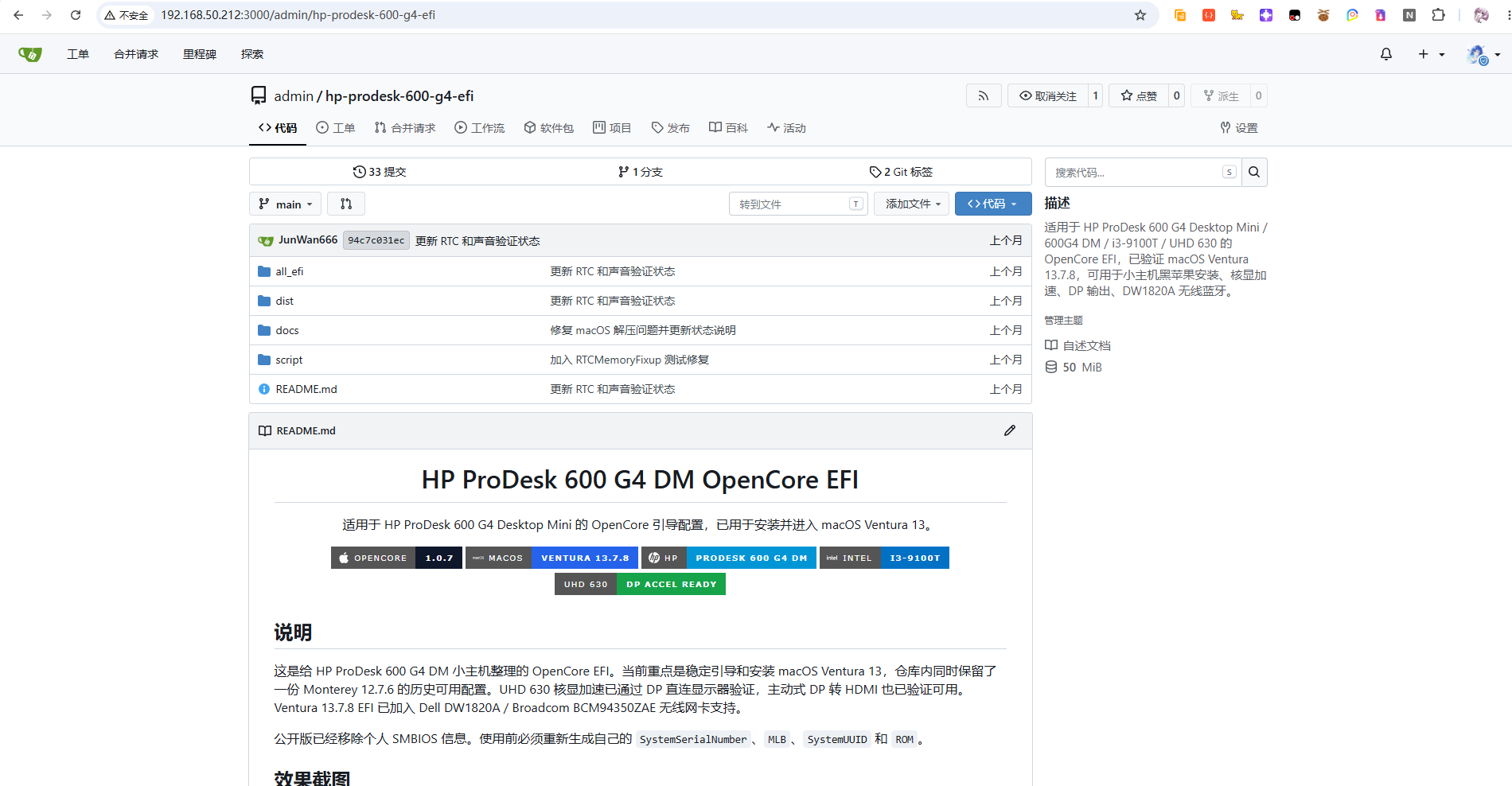This screenshot has width=1512, height=786.
Task: Click the browser forward arrow
Action: tap(47, 15)
